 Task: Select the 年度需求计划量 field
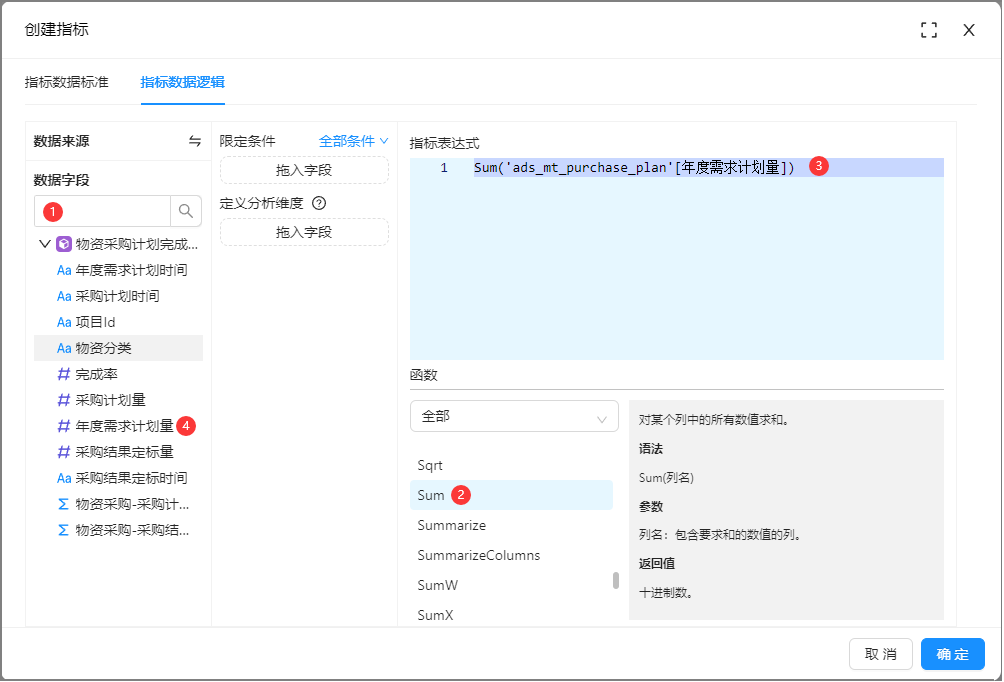(124, 426)
